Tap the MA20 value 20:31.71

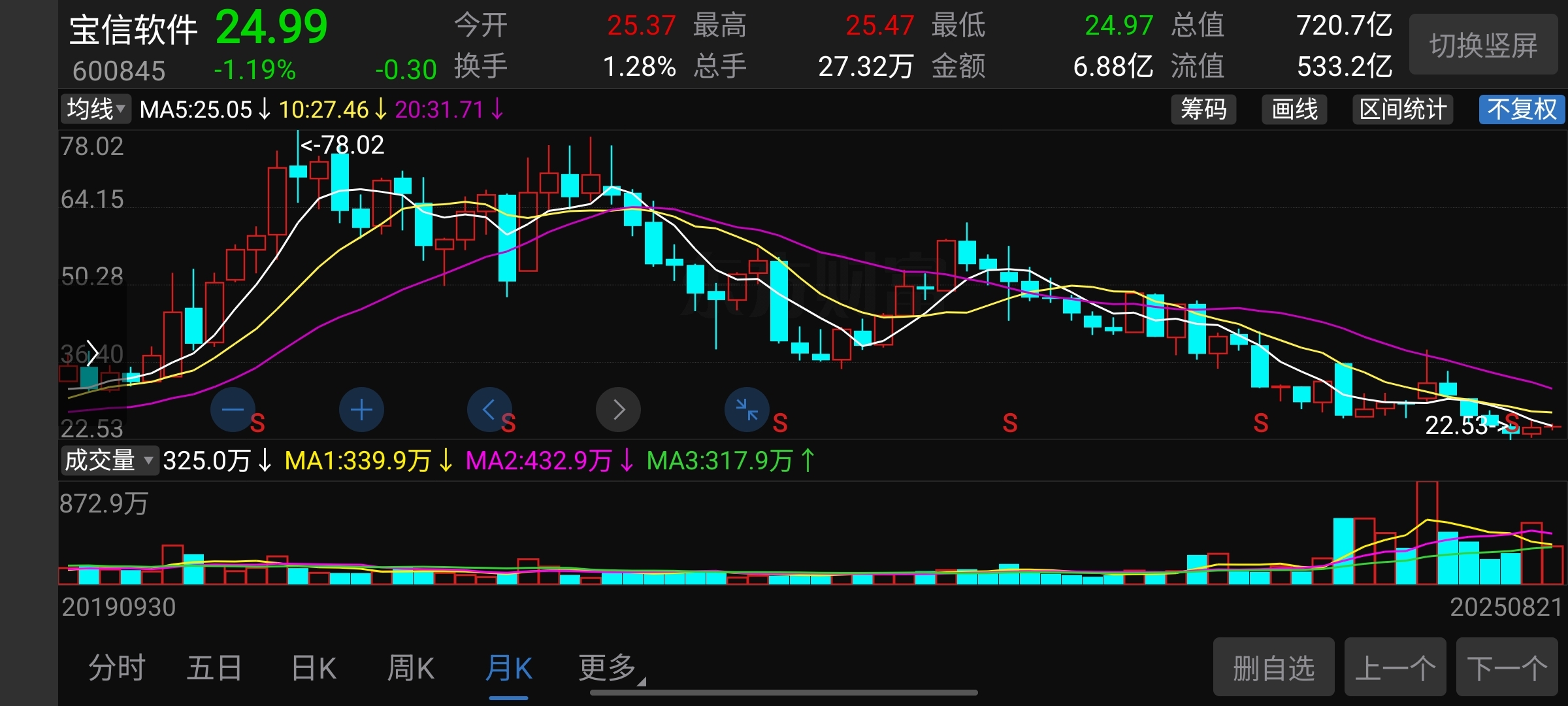(x=439, y=109)
